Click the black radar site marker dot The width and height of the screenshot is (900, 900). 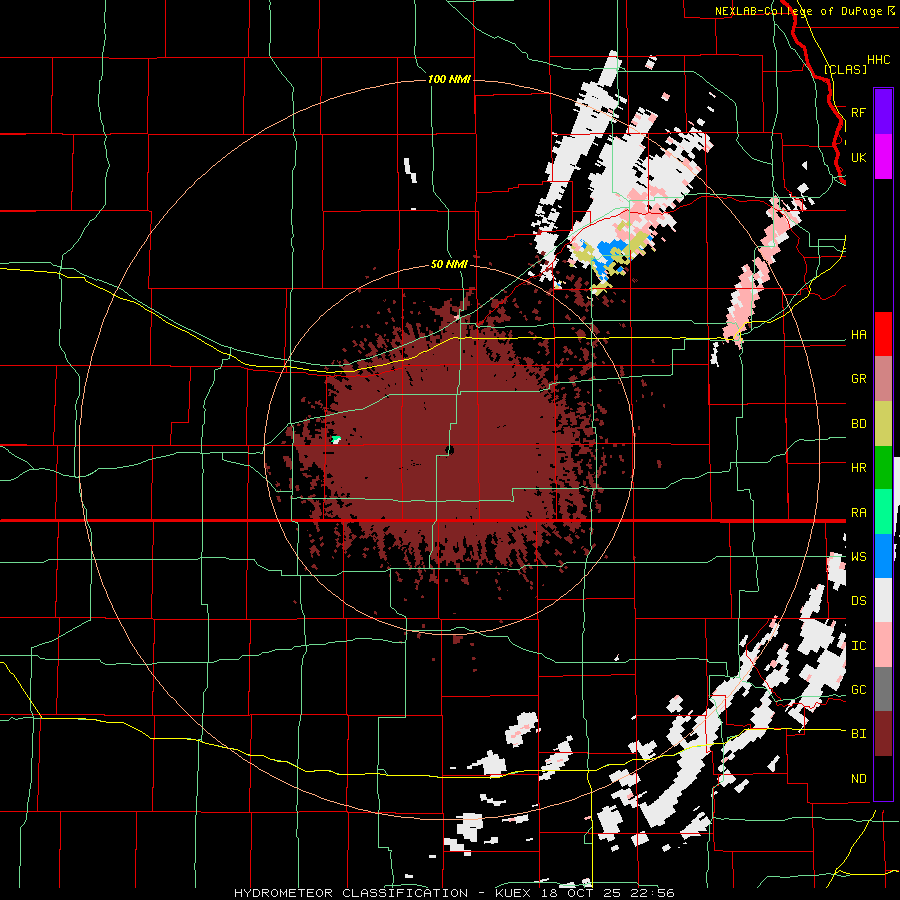tap(450, 451)
